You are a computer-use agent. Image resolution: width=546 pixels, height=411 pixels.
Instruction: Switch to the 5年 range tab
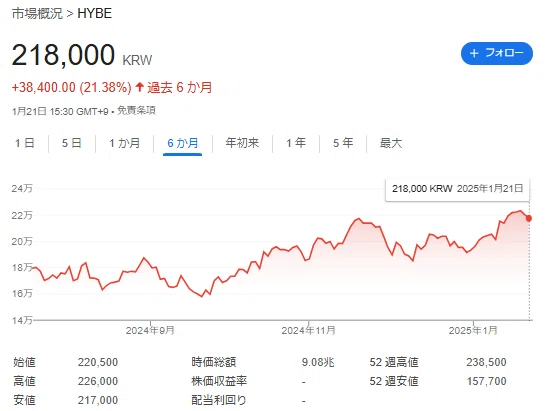pos(343,143)
